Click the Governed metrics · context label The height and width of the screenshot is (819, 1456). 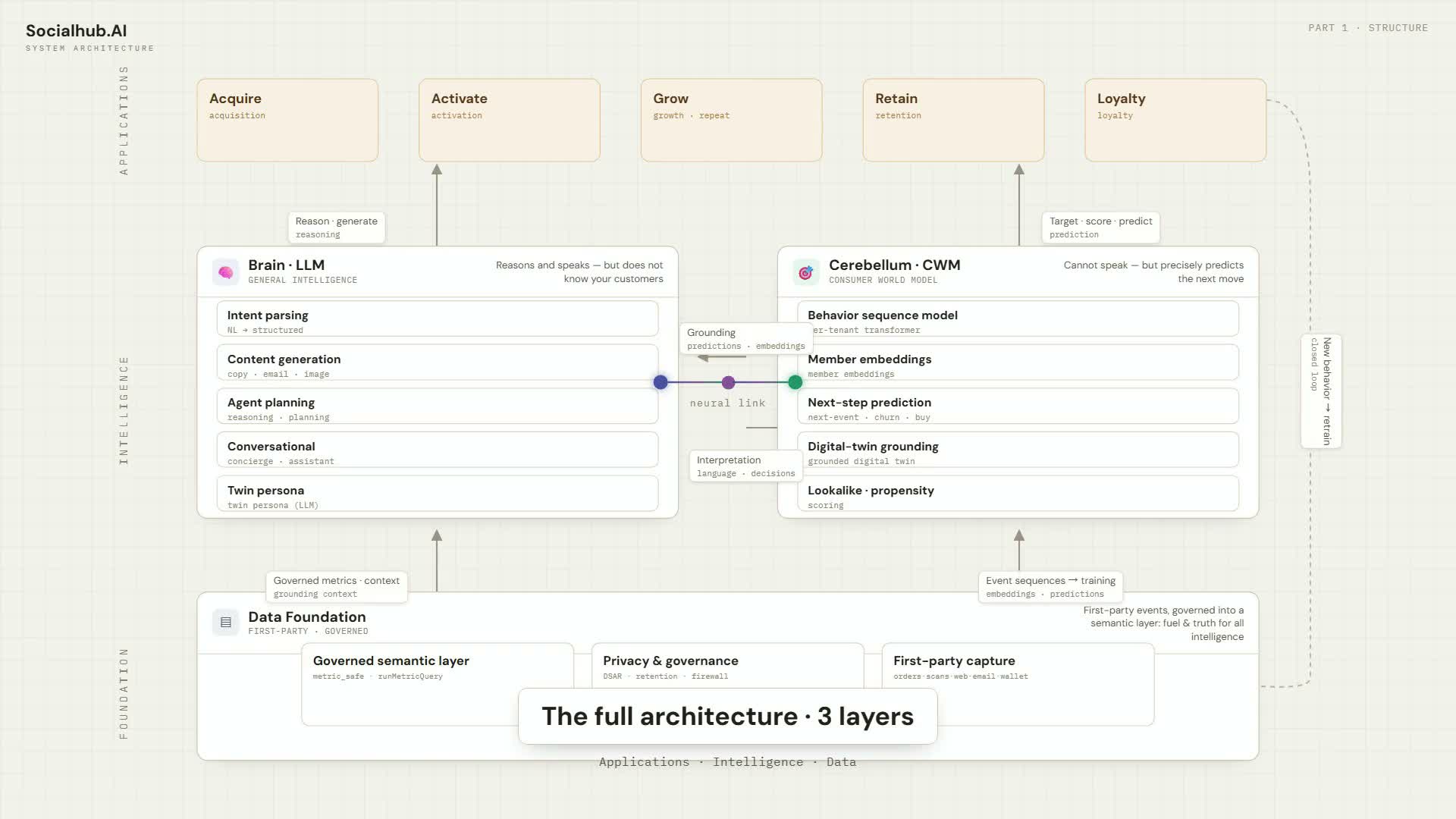[336, 587]
